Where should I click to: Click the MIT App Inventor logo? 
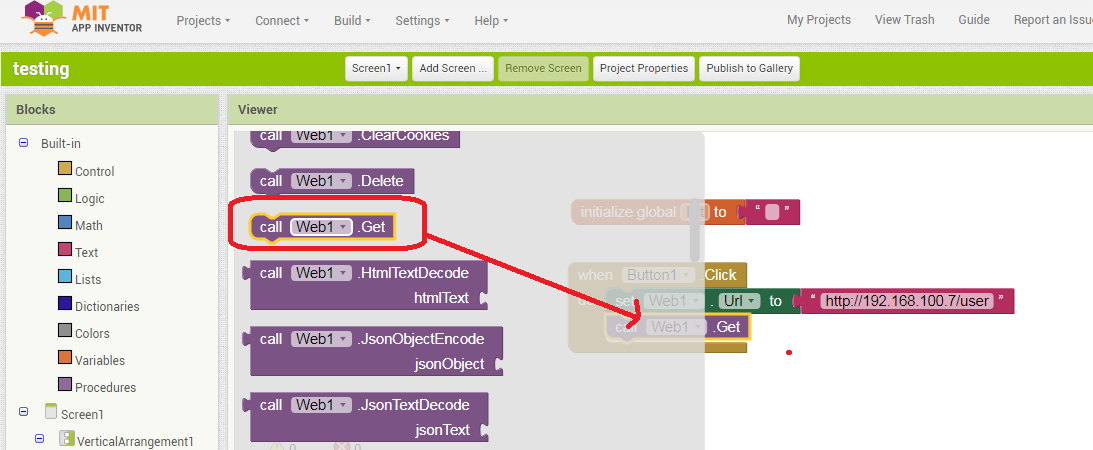81,20
